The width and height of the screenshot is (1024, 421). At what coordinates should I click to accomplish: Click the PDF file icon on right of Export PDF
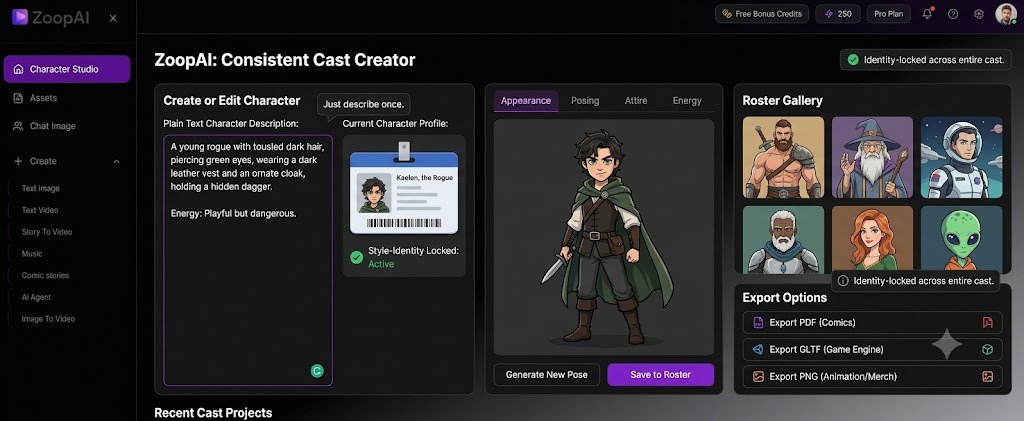click(x=987, y=322)
